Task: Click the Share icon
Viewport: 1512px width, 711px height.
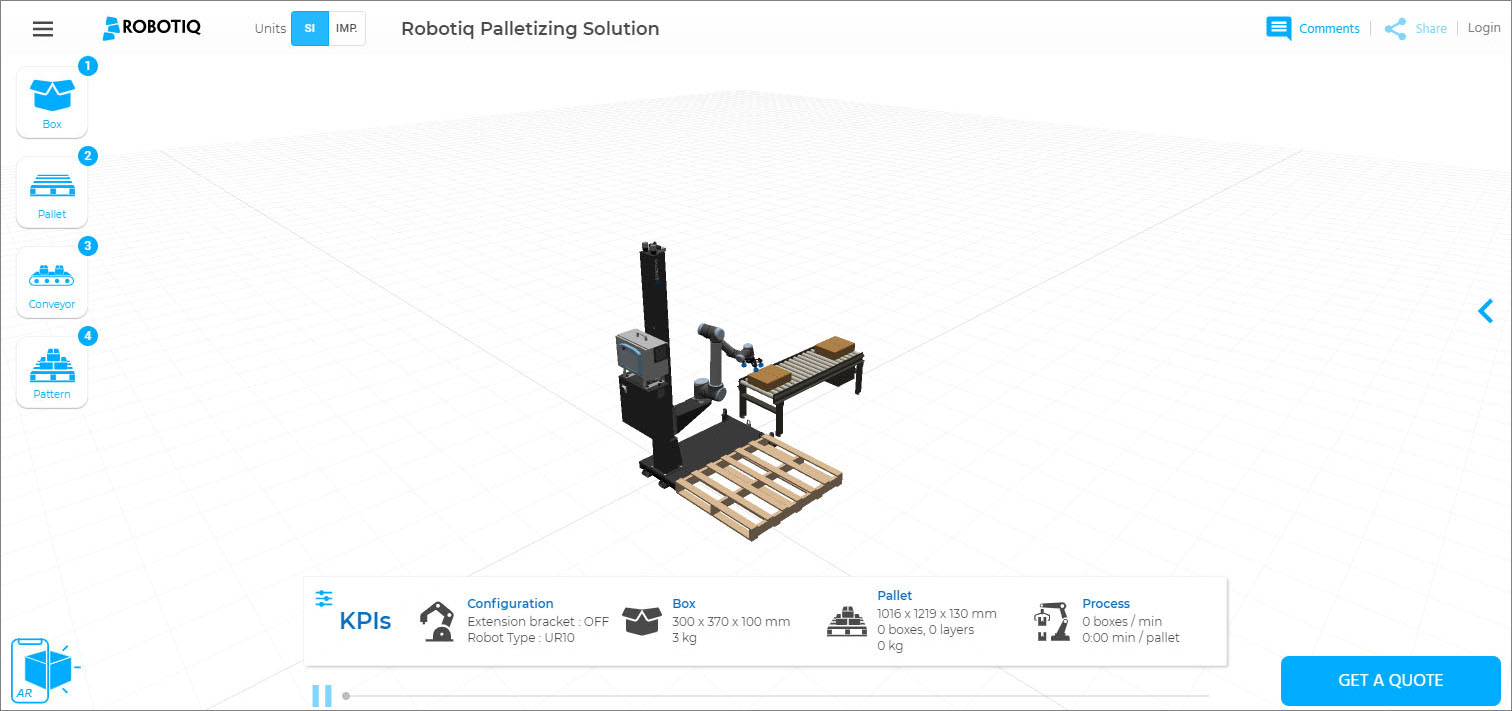Action: click(1395, 29)
